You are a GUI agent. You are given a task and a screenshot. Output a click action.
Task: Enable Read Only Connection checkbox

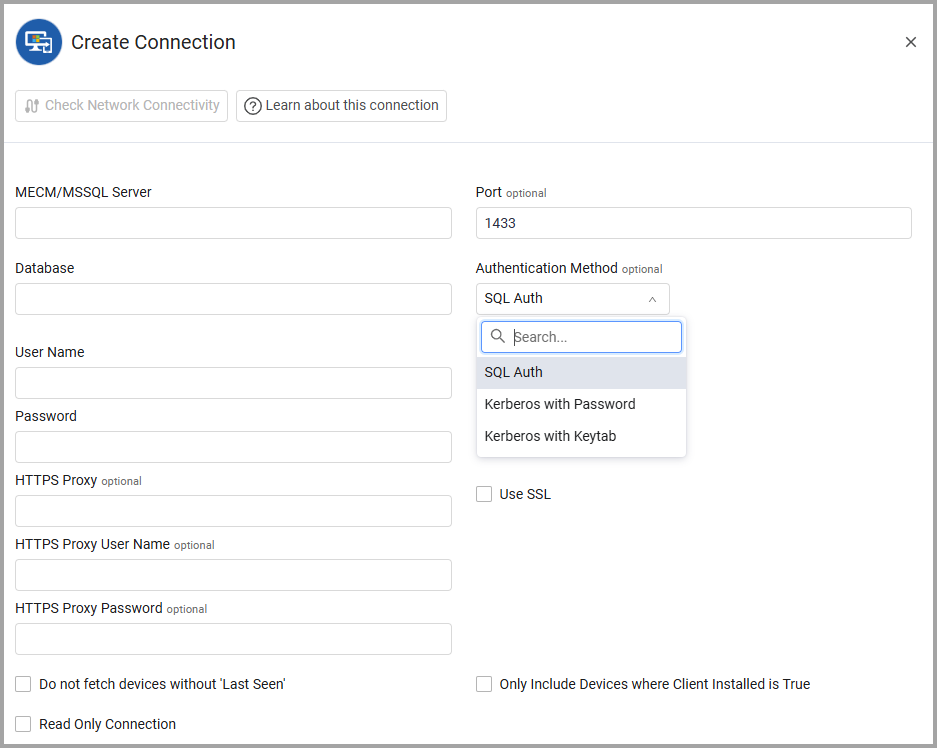(x=23, y=724)
